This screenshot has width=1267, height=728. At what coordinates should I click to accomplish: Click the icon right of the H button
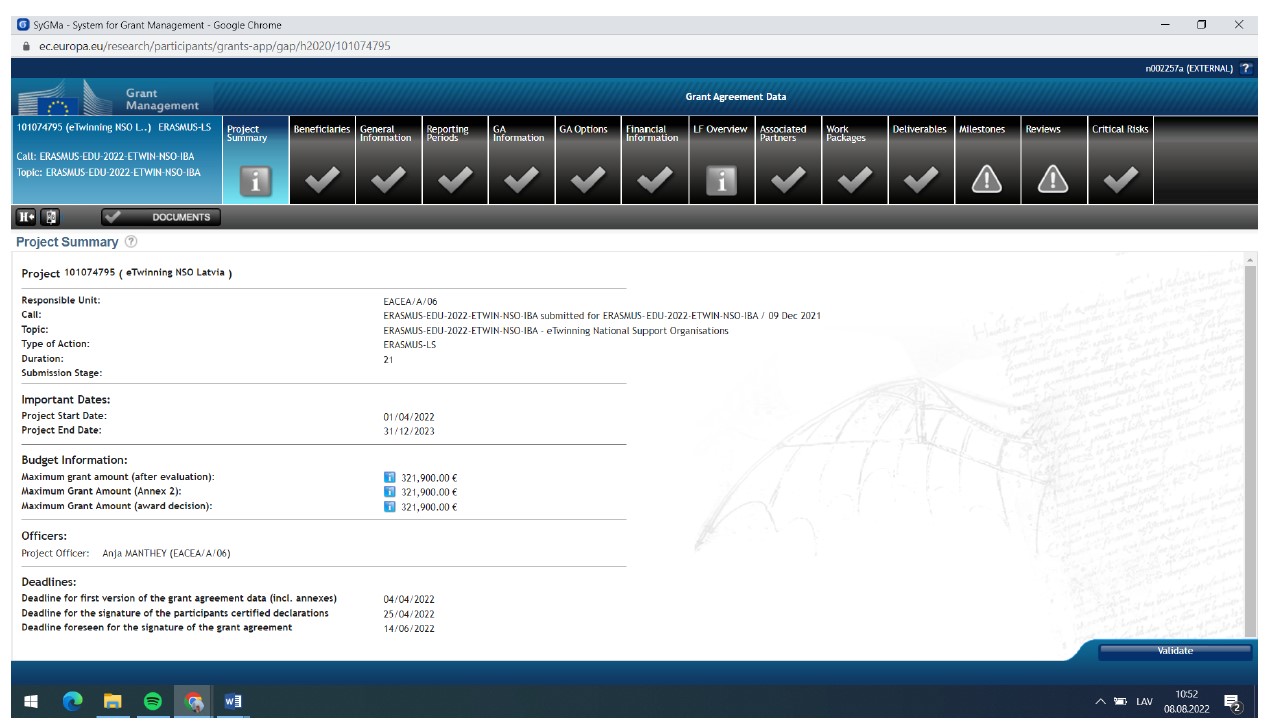(x=51, y=217)
